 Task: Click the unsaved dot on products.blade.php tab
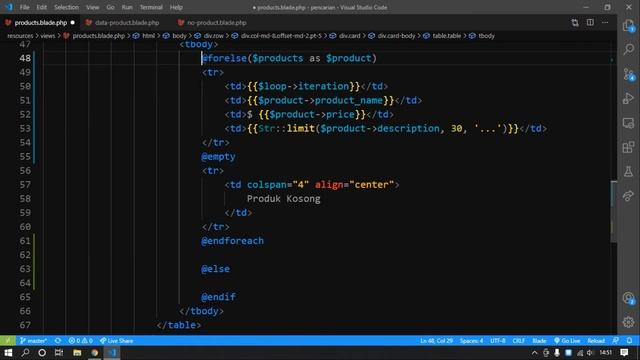click(x=73, y=23)
